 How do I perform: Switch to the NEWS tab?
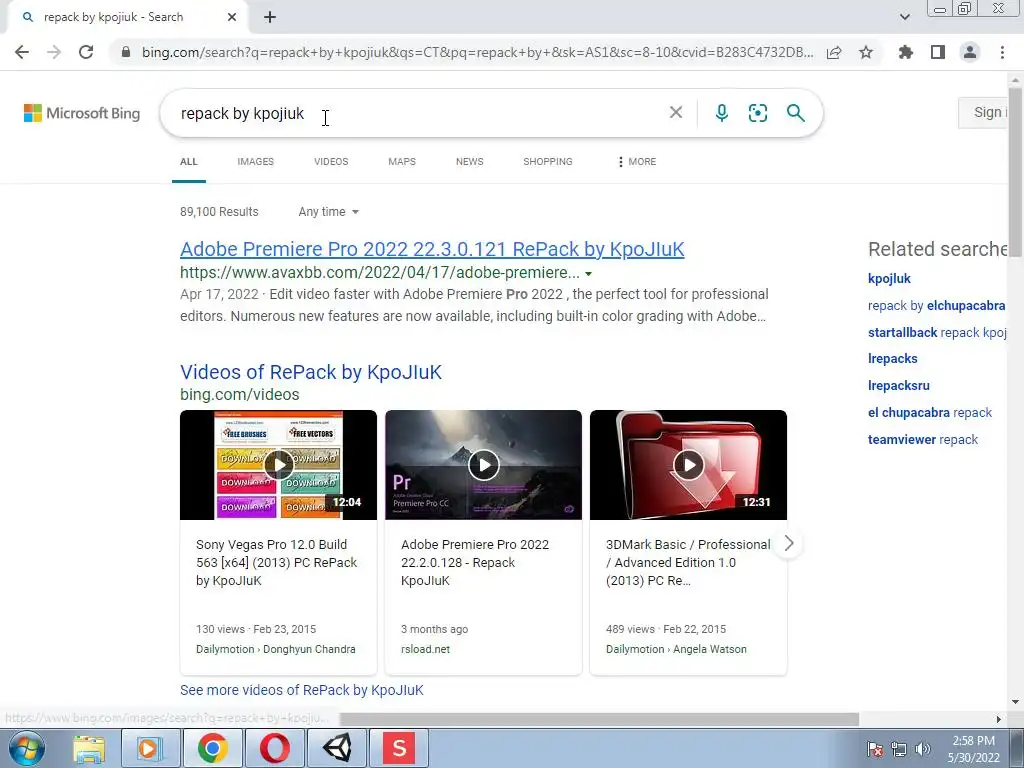[x=470, y=161]
